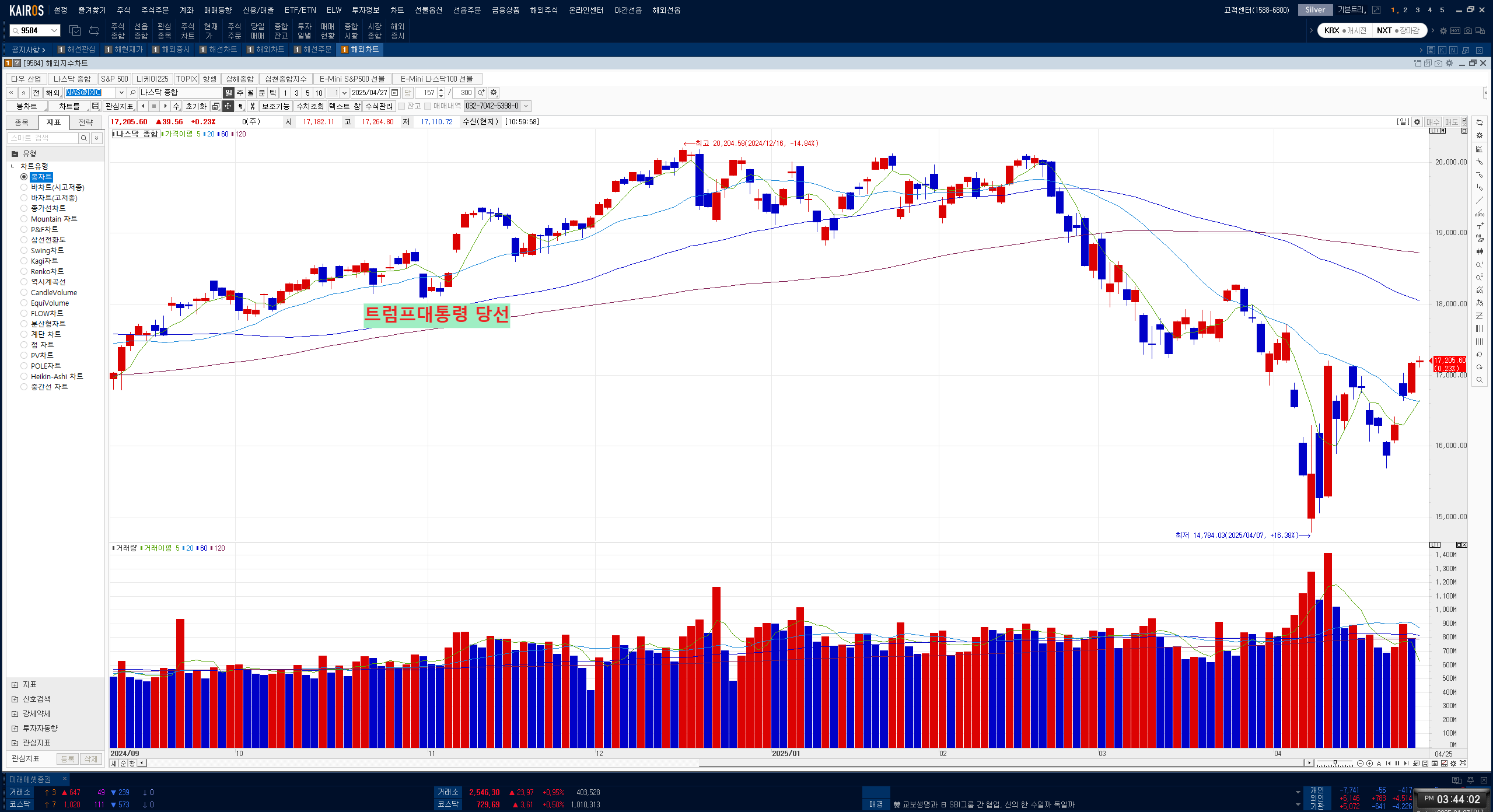Activate the crosshair move tool
This screenshot has width=1493, height=812.
tap(228, 106)
